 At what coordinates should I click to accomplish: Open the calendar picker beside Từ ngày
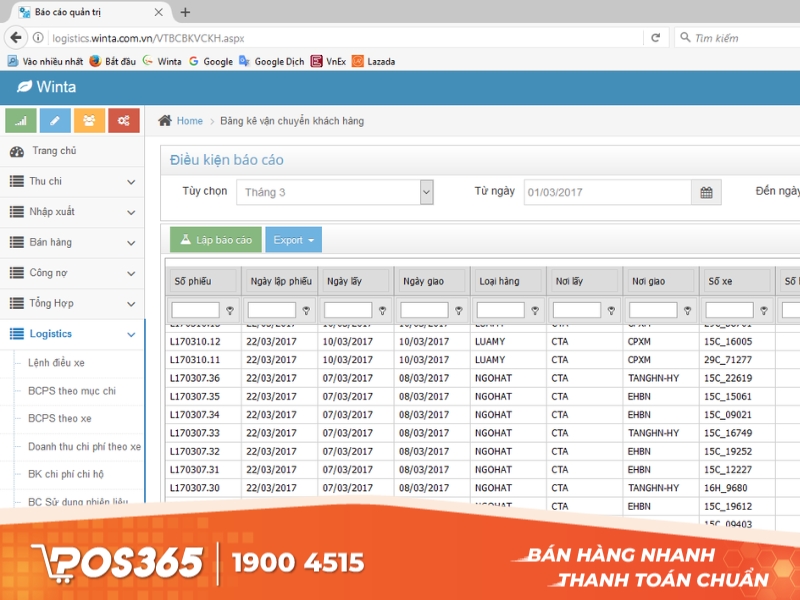707,192
